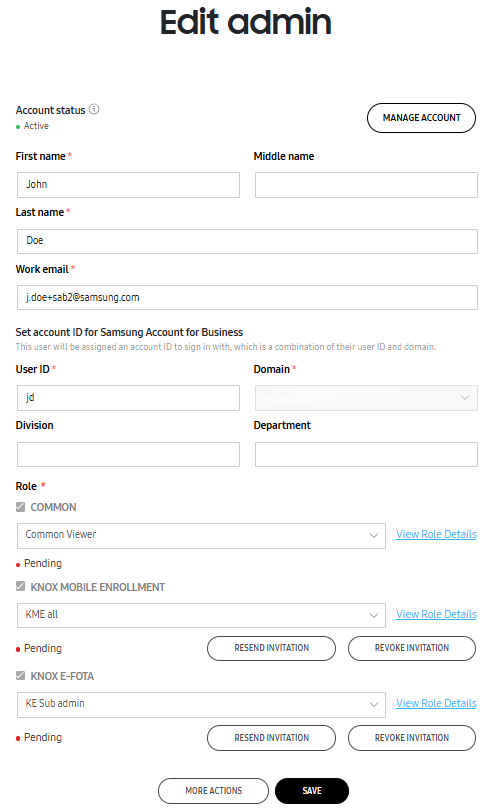Open the Manage Account button
The height and width of the screenshot is (808, 501).
pyautogui.click(x=421, y=118)
